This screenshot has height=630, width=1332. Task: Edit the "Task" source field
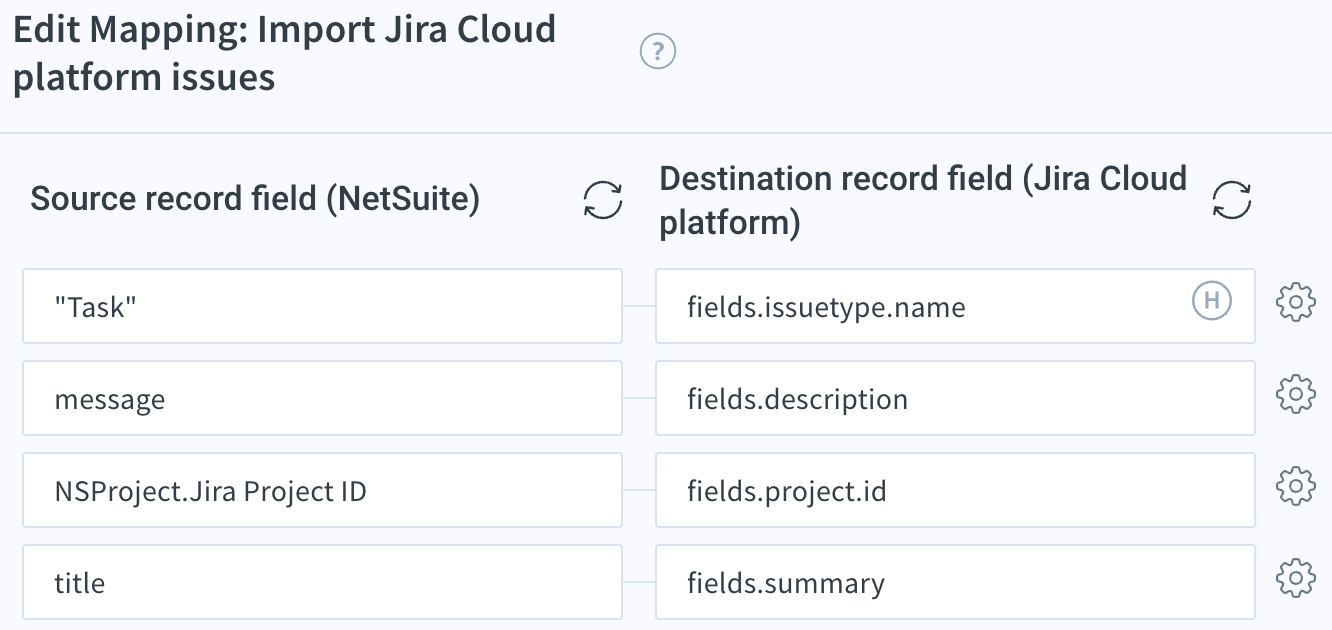tap(322, 306)
